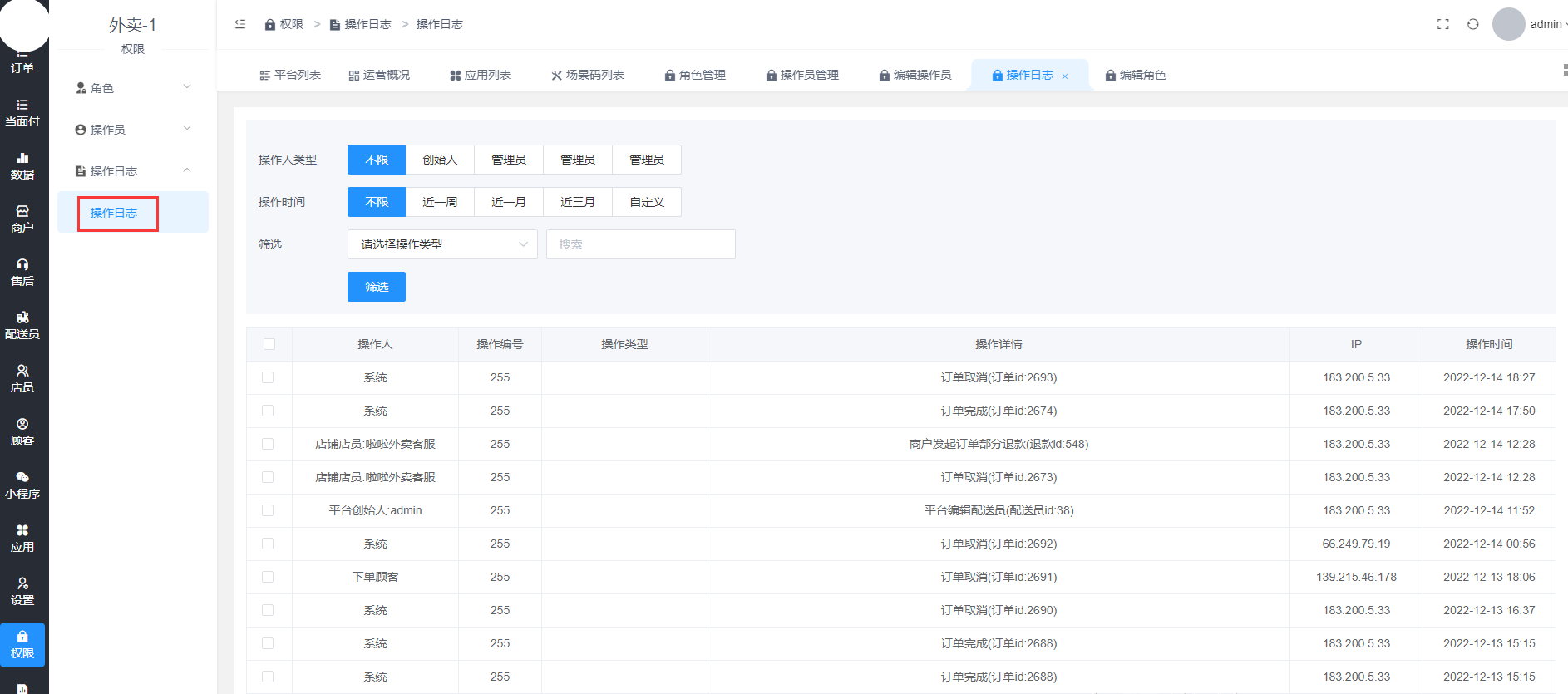Check the row for 订单取消 id:2693
Image resolution: width=1568 pixels, height=694 pixels.
coord(268,377)
